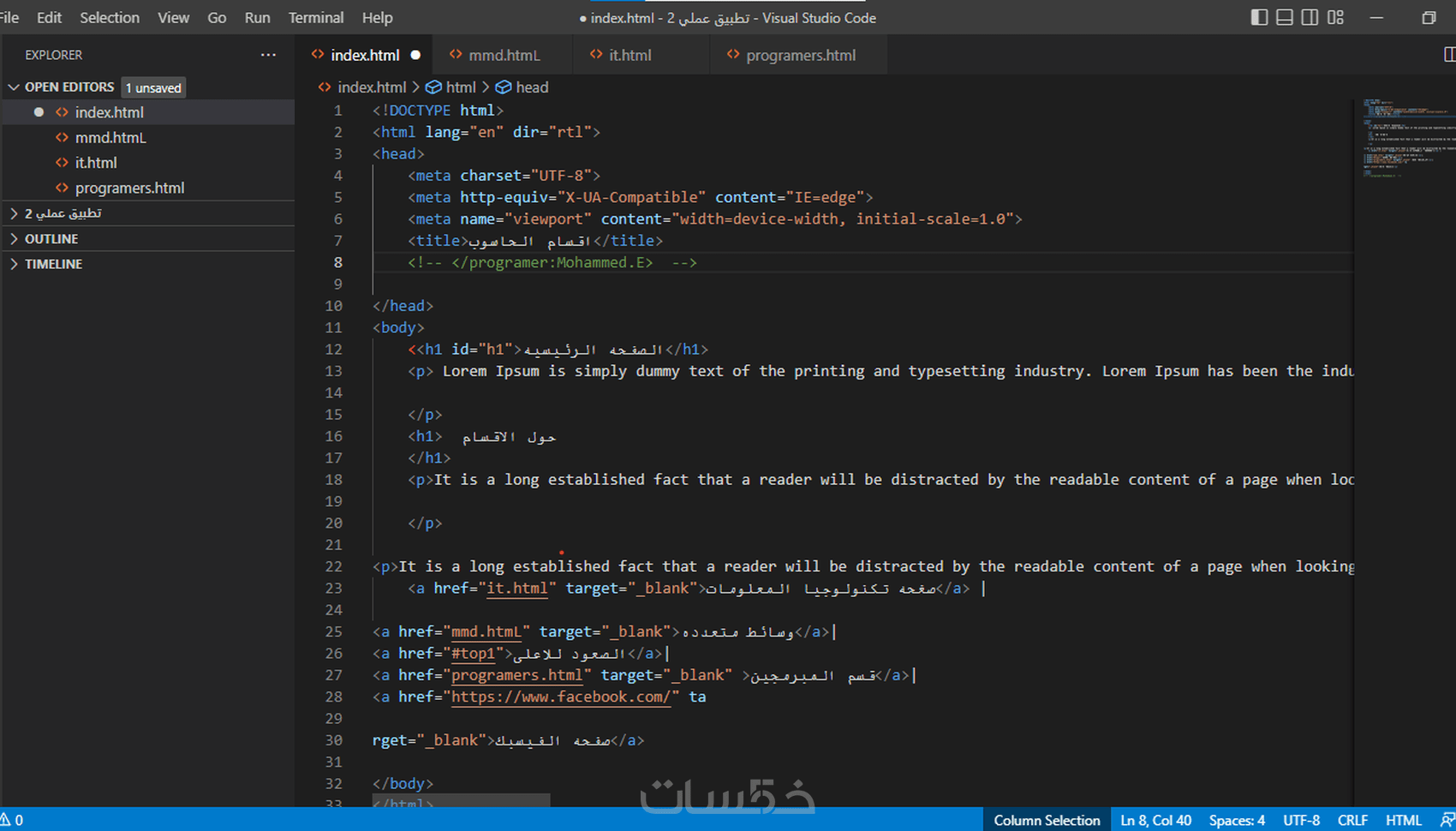Image resolution: width=1456 pixels, height=831 pixels.
Task: Toggle Secondary Side Bar layout icon
Action: pyautogui.click(x=1310, y=17)
